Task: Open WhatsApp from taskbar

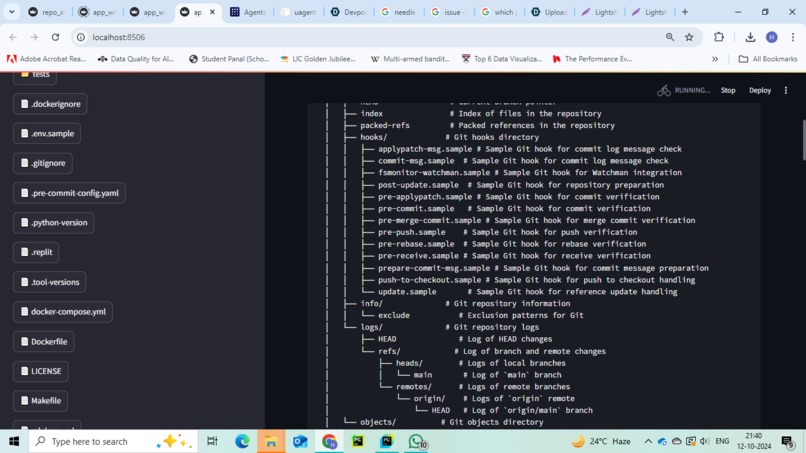Action: coord(417,442)
